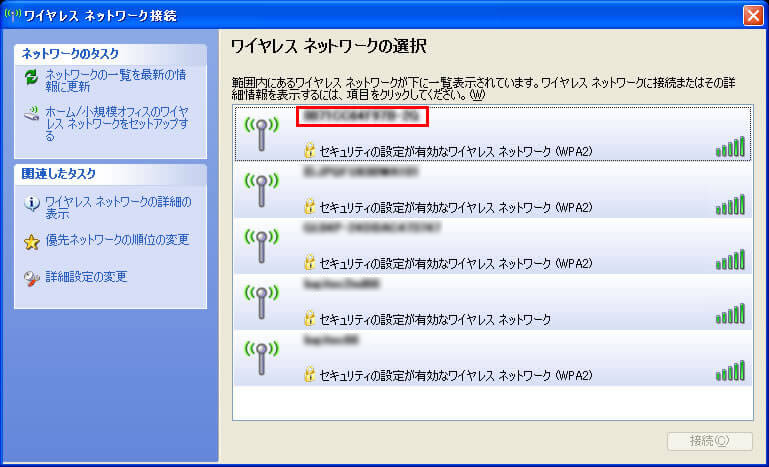Click the wrench icon beside 詳細設定の変更
The height and width of the screenshot is (467, 769).
coord(31,279)
